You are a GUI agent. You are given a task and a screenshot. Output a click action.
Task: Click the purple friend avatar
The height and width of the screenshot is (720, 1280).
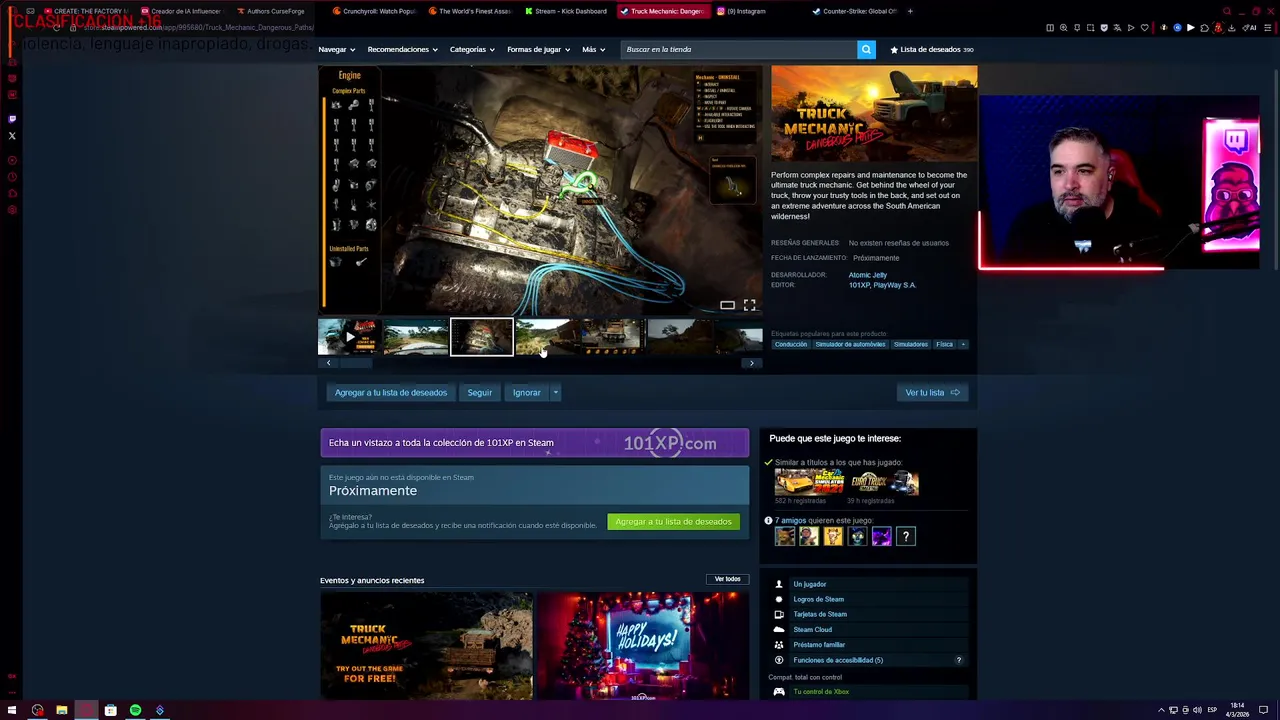881,537
